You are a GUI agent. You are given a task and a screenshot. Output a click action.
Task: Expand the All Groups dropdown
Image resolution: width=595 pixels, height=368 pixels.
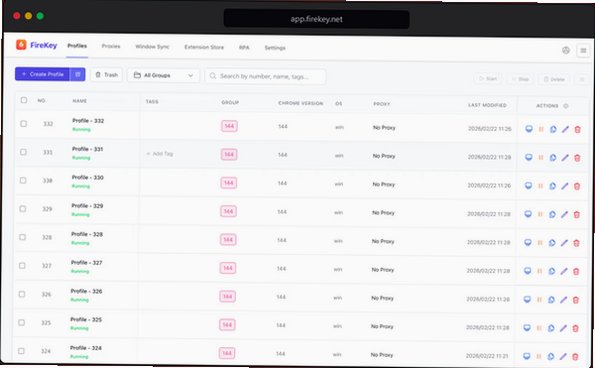tap(164, 75)
